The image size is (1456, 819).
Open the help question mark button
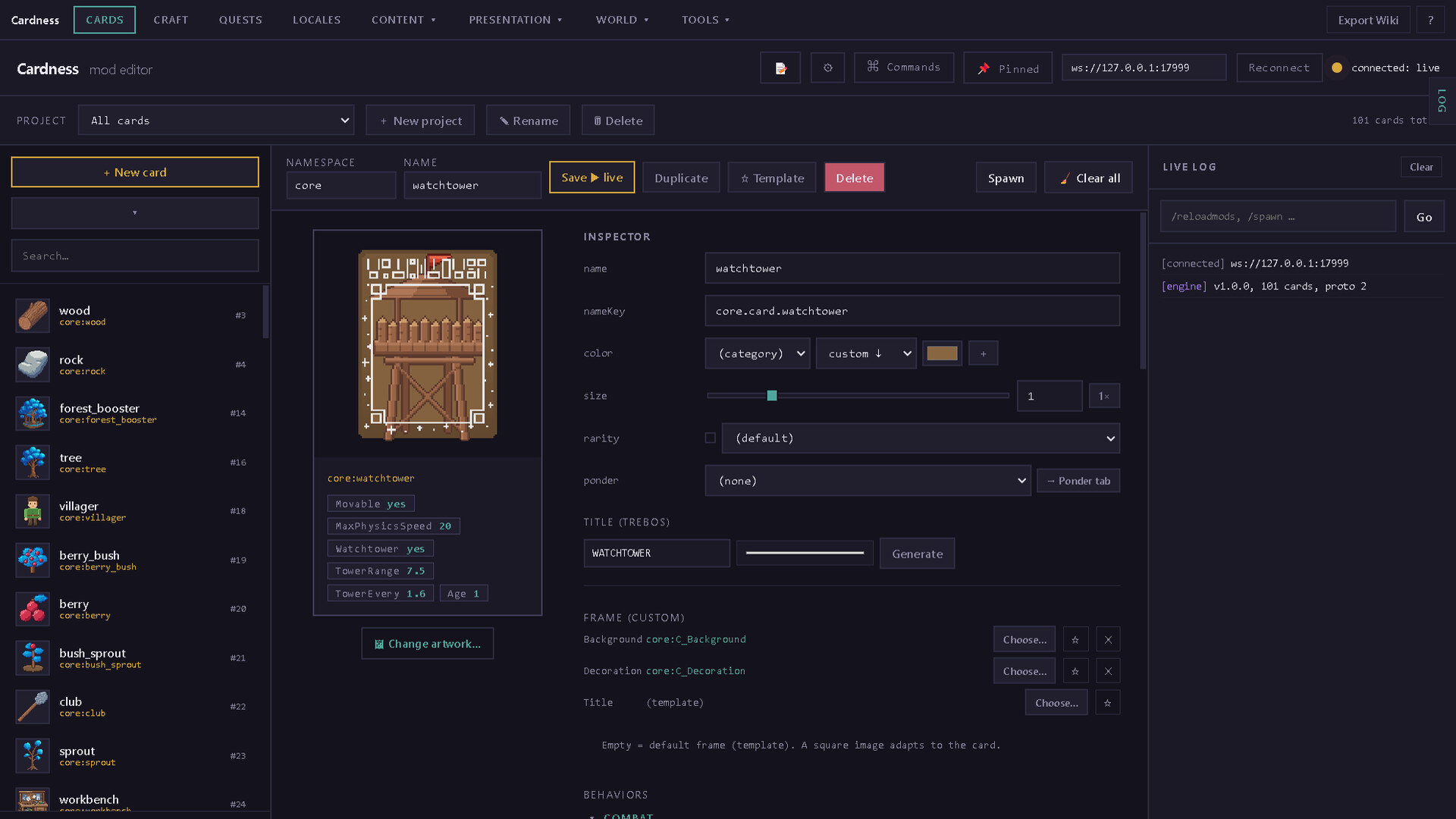tap(1431, 20)
